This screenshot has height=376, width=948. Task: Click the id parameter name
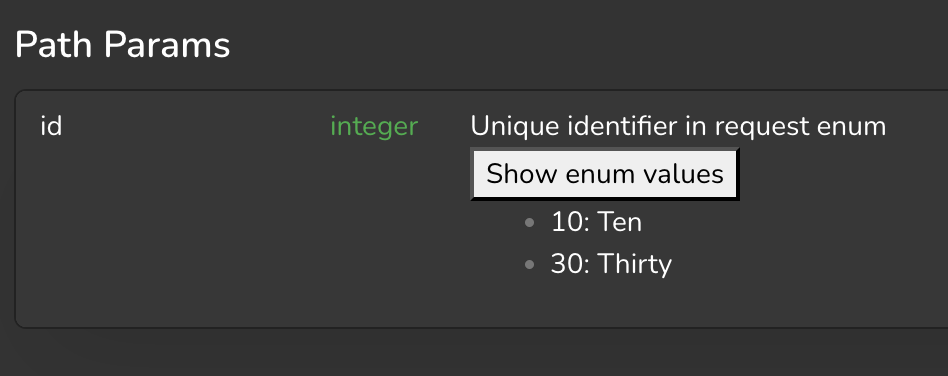coord(51,126)
